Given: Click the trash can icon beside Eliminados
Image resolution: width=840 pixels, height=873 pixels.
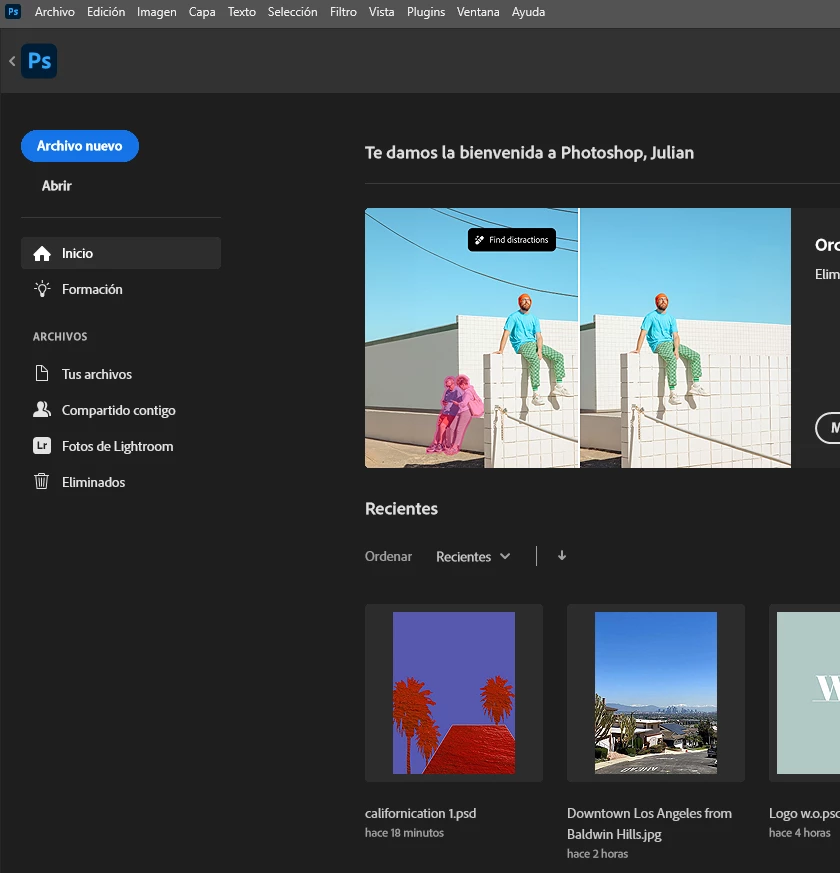Looking at the screenshot, I should point(42,482).
